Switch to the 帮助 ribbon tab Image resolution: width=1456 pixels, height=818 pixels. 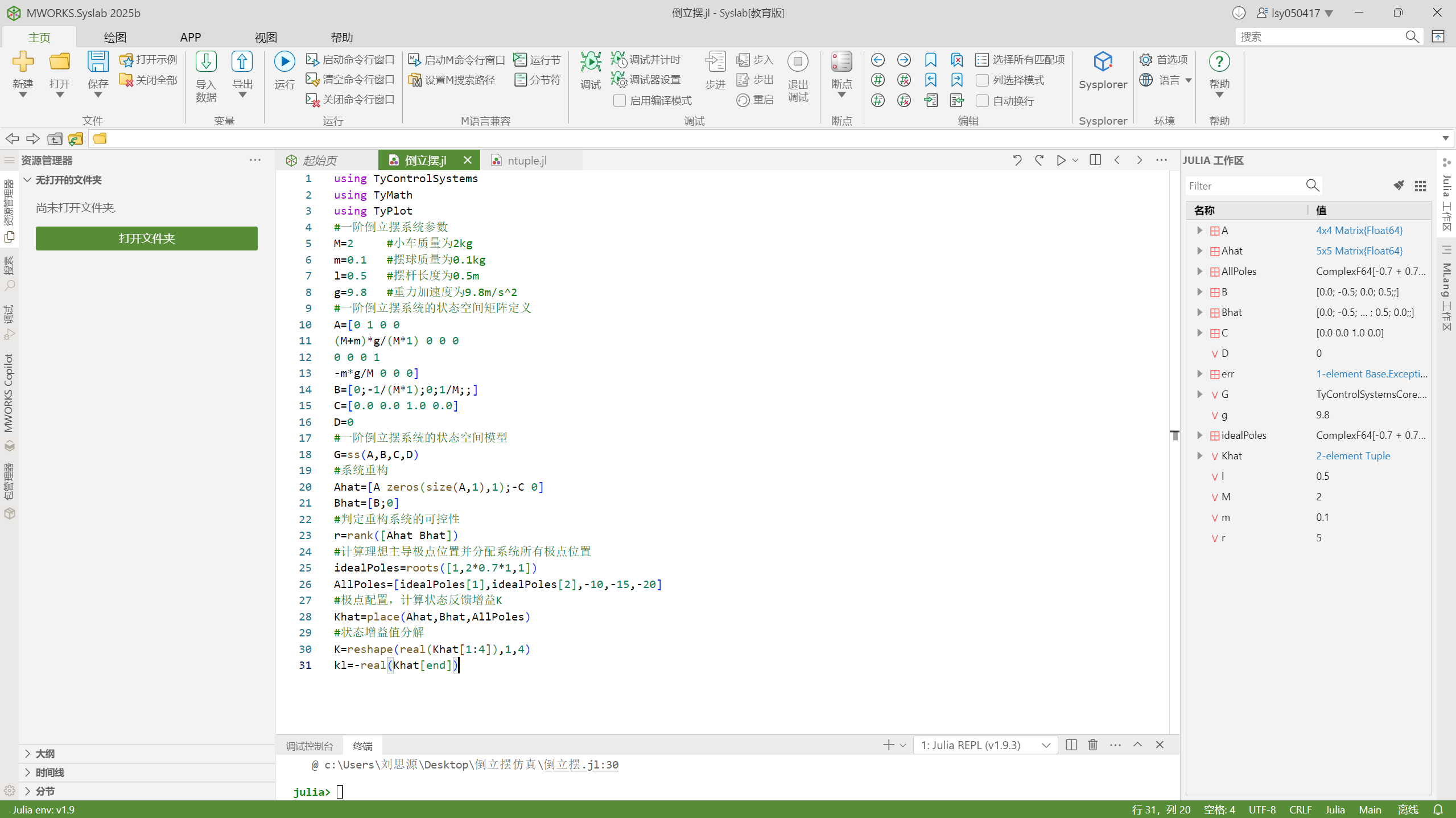[x=342, y=37]
